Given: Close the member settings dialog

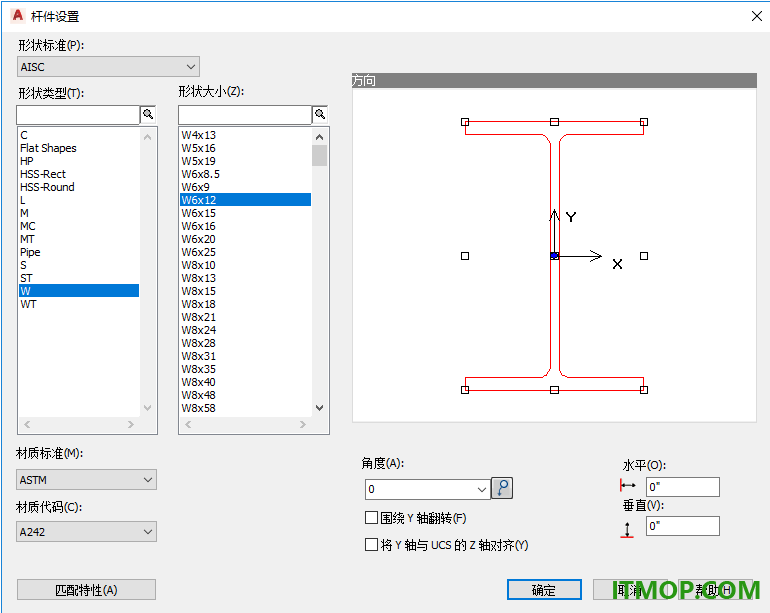Looking at the screenshot, I should click(x=757, y=16).
